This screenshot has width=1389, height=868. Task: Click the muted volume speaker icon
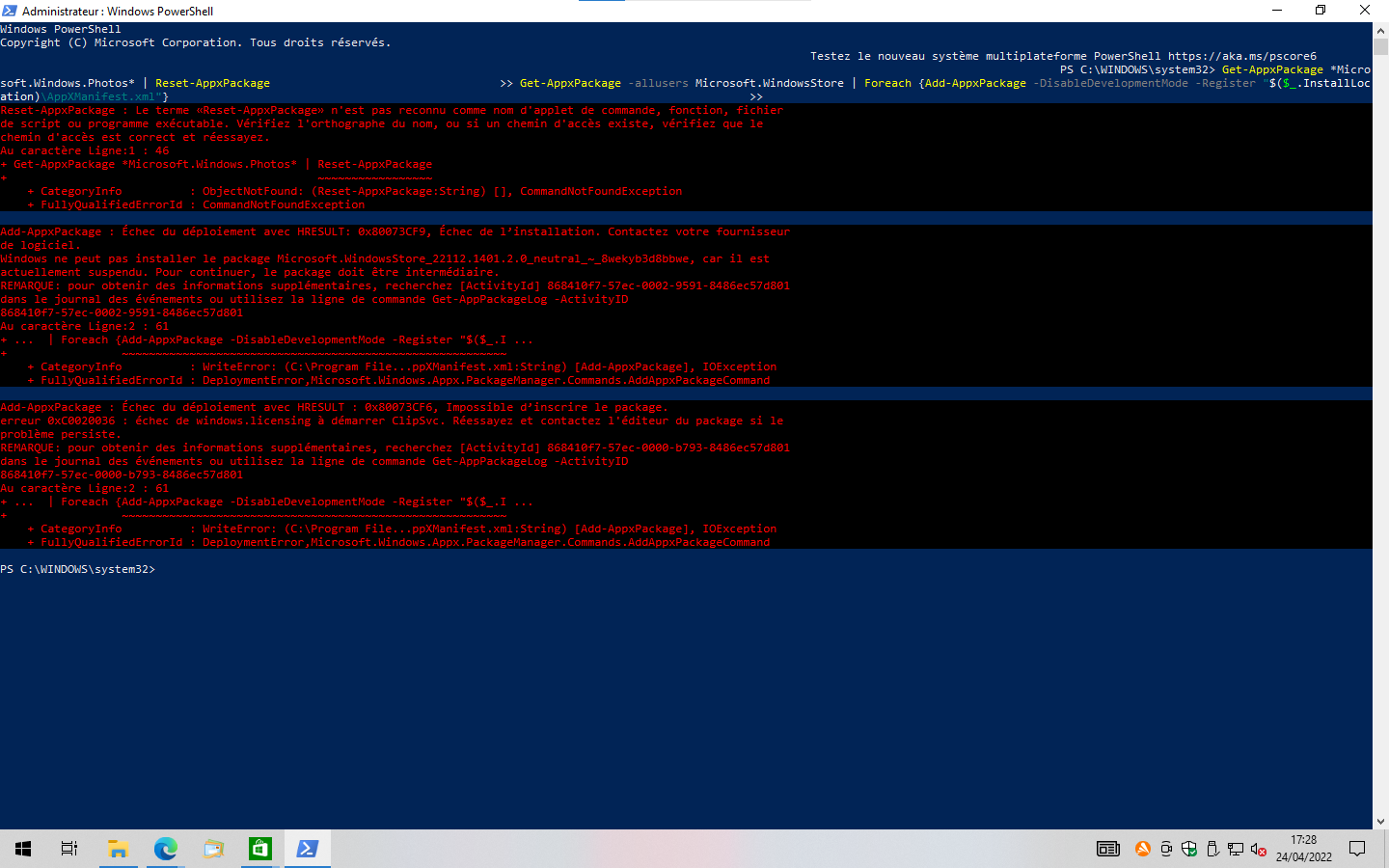[1259, 849]
